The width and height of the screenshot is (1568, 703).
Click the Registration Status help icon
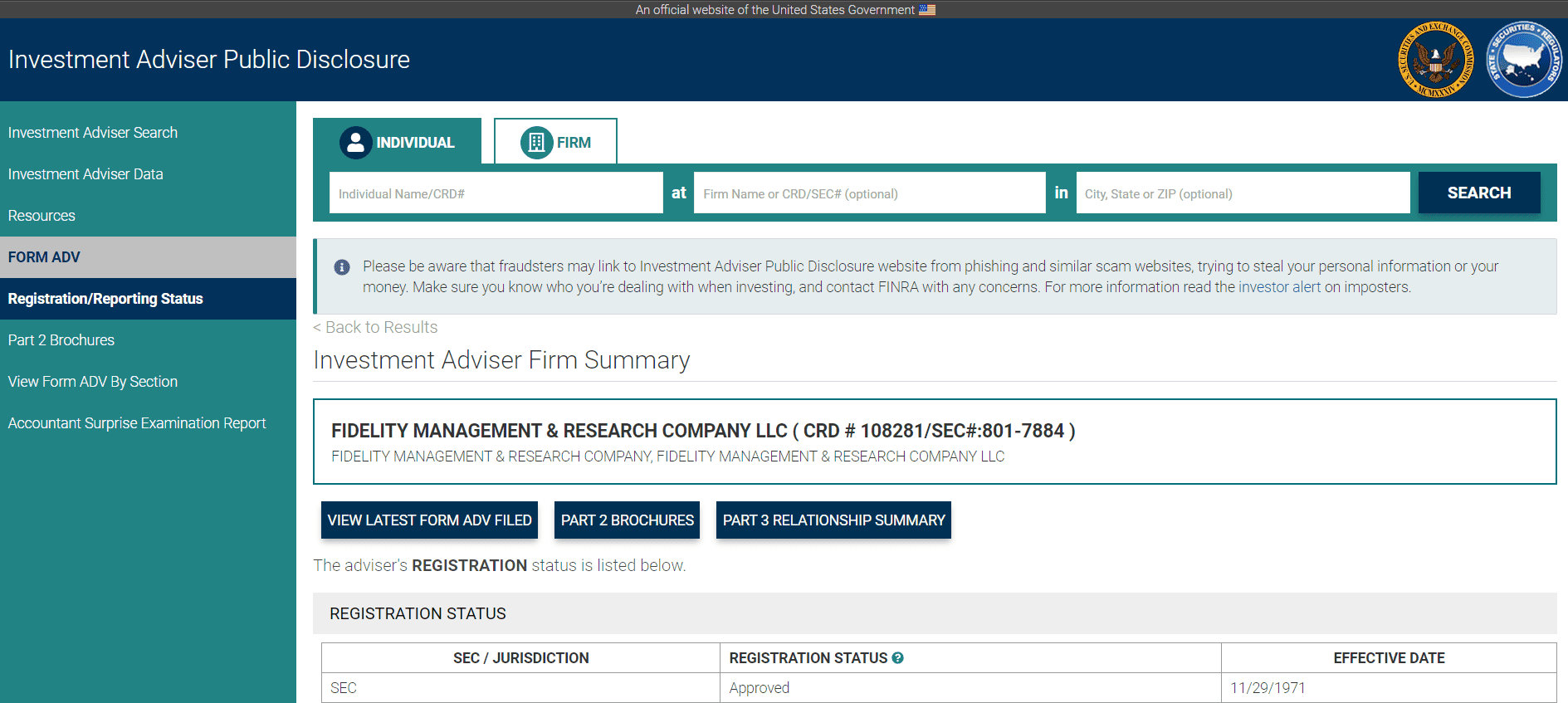[897, 658]
